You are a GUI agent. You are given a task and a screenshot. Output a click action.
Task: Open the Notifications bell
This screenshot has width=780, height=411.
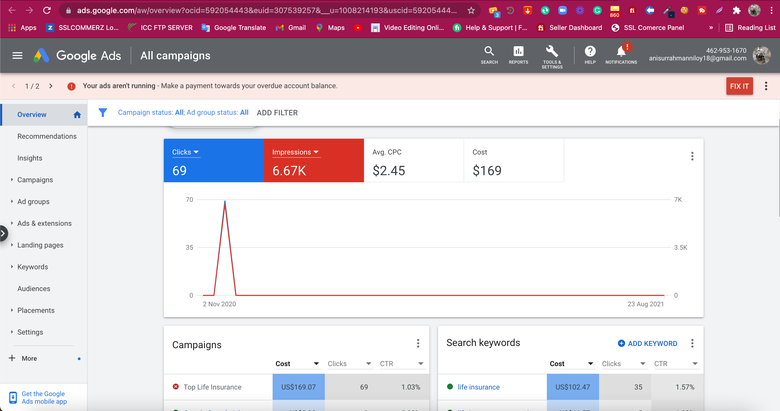[x=621, y=54]
